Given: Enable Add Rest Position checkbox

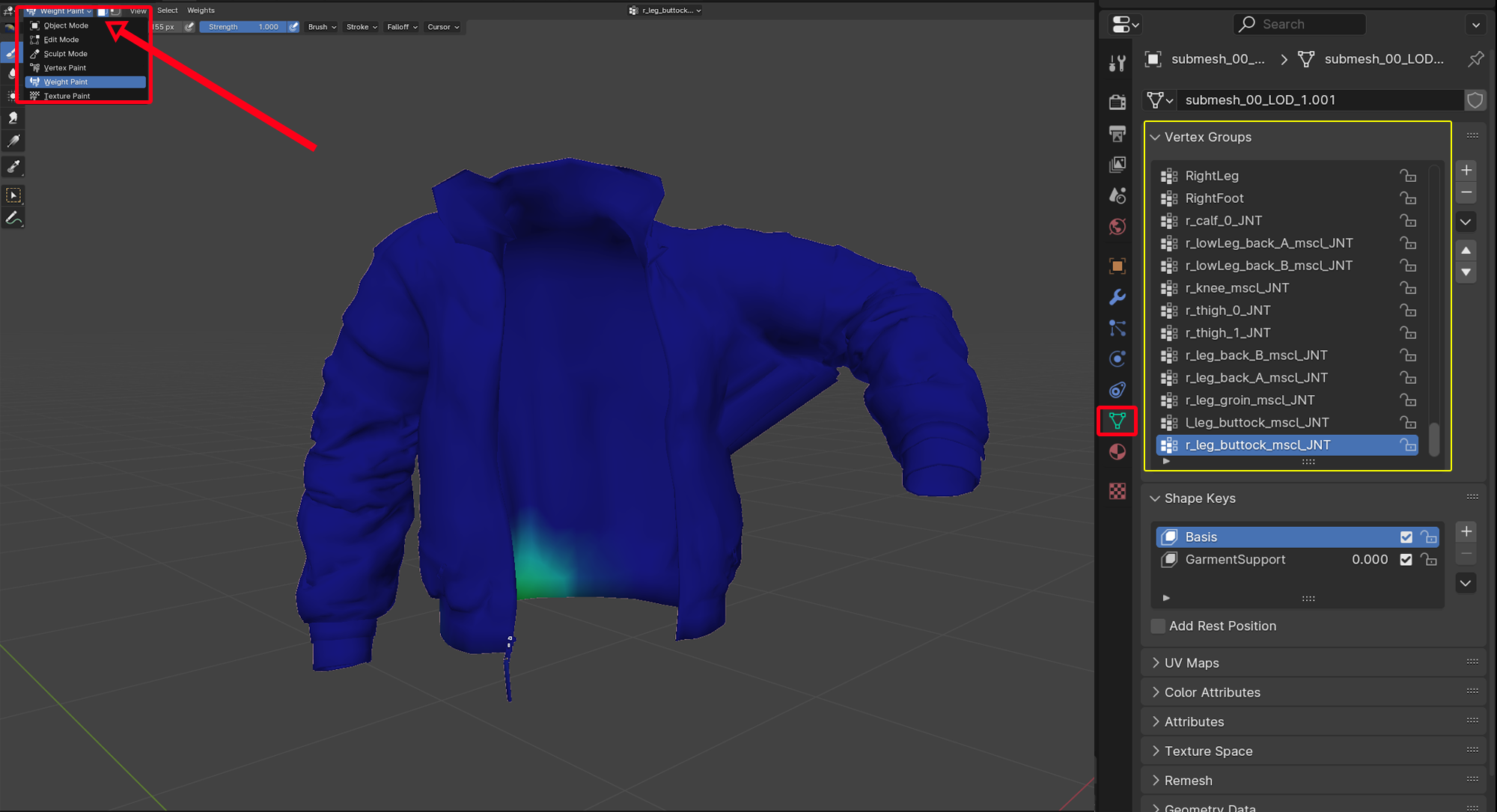Looking at the screenshot, I should coord(1158,626).
